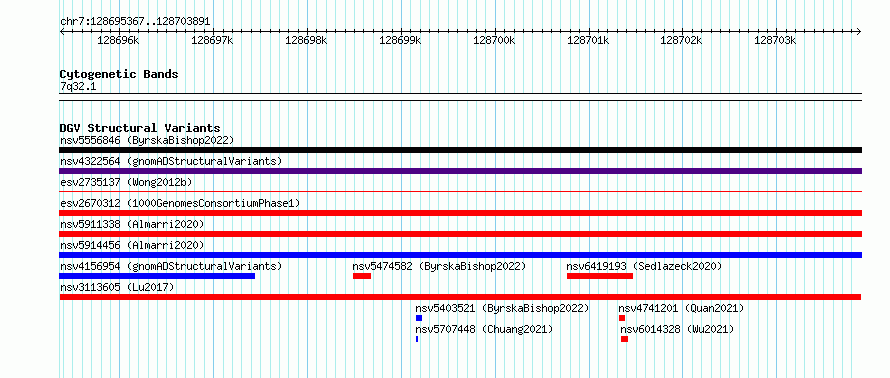Open nsv6419193 (Sedlazeck2020) label
The image size is (890, 378).
click(644, 266)
